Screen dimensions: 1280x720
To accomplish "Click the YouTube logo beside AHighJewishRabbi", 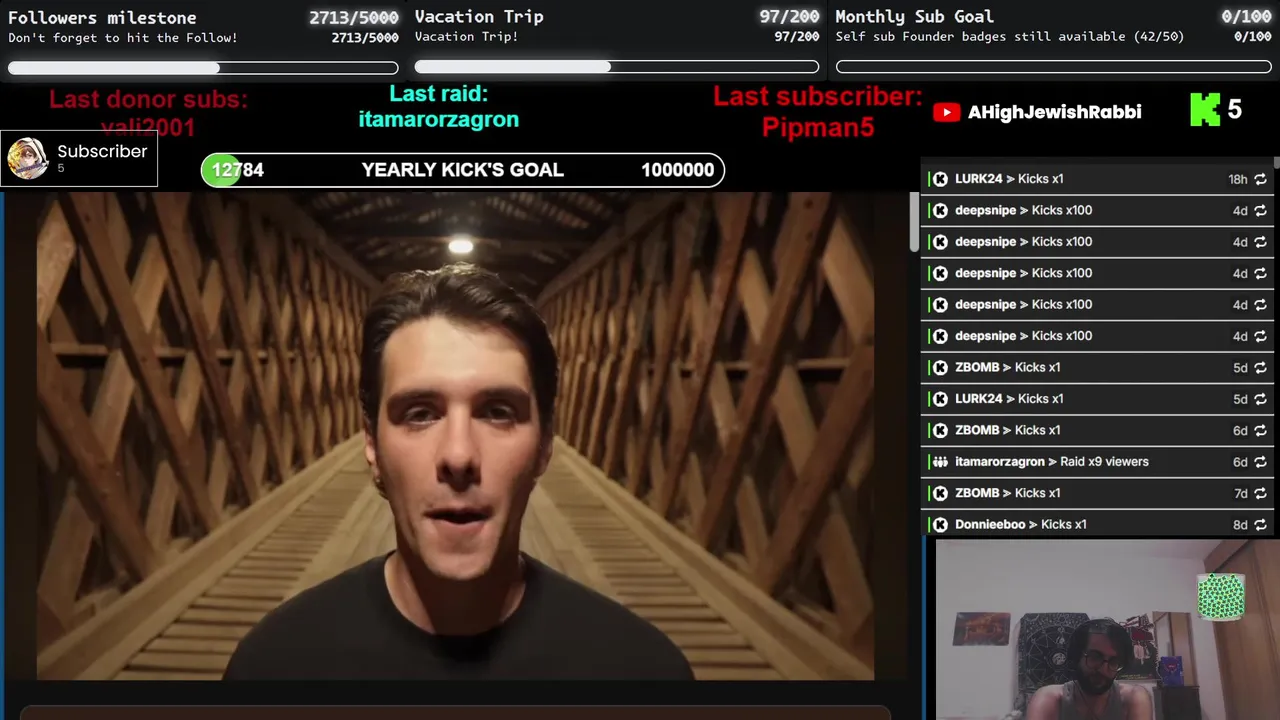I will point(946,112).
